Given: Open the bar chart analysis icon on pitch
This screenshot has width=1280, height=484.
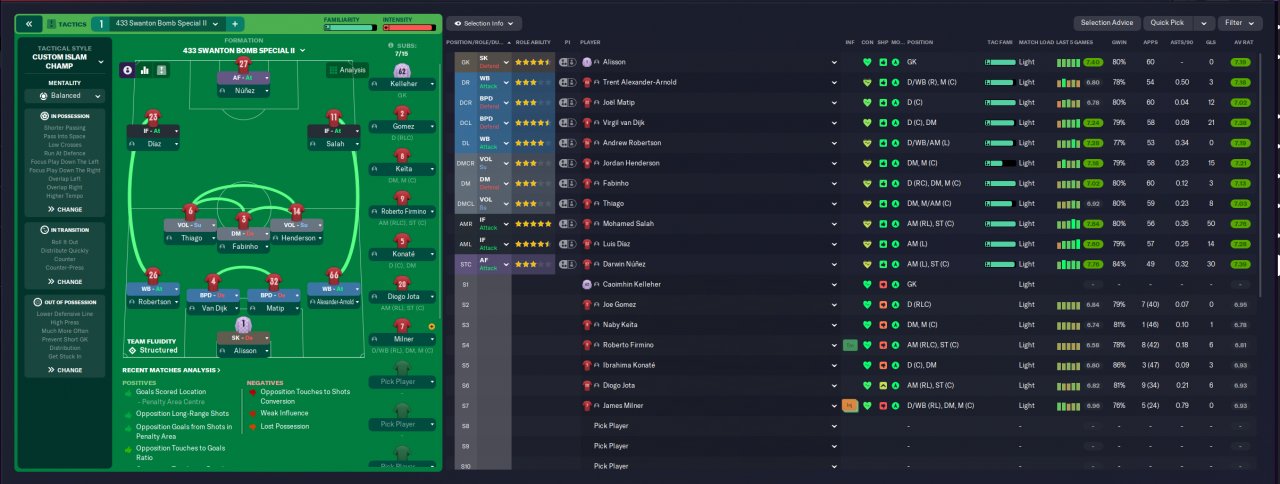Looking at the screenshot, I should pyautogui.click(x=144, y=70).
